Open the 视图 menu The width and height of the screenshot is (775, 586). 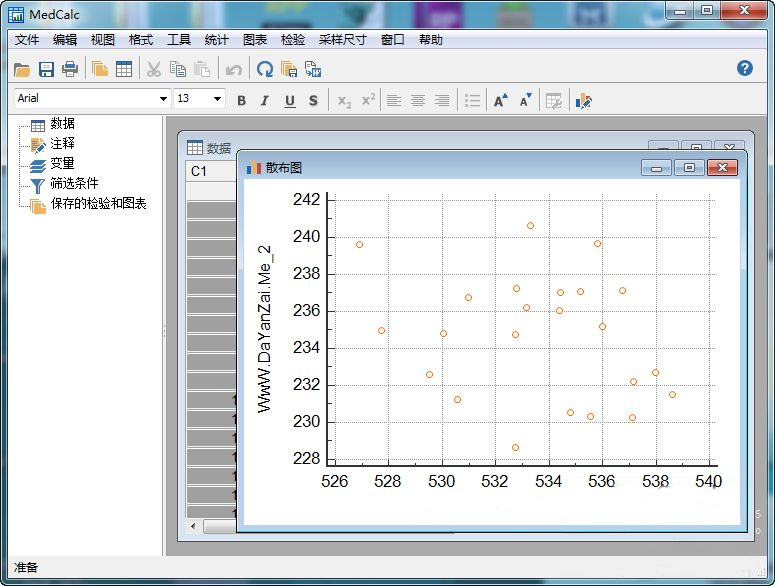tap(103, 40)
